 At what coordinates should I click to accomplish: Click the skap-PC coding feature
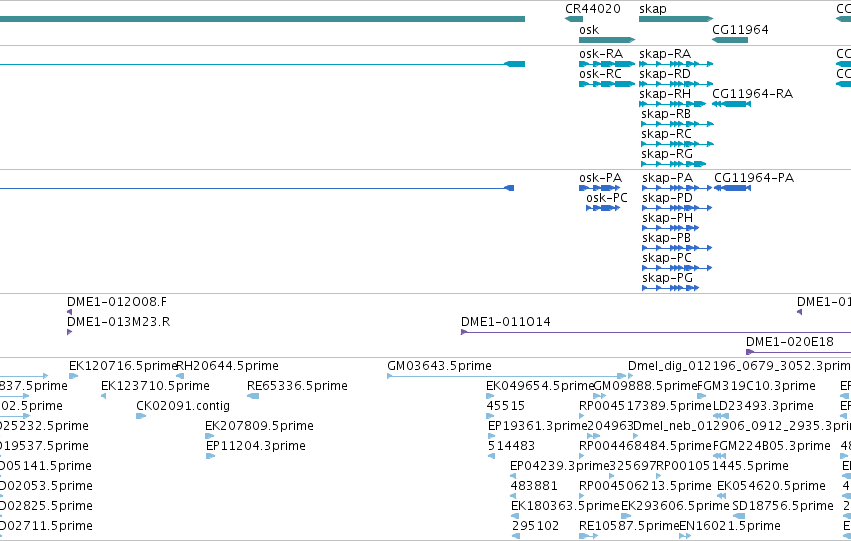point(677,268)
